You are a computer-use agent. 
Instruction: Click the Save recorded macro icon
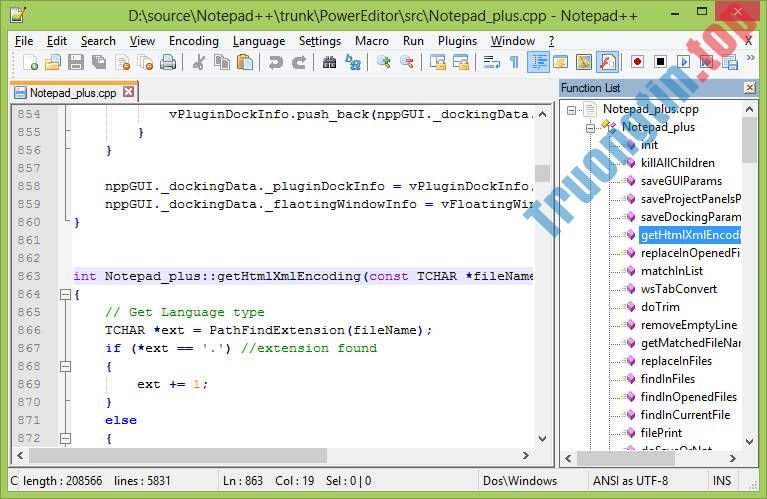[730, 63]
